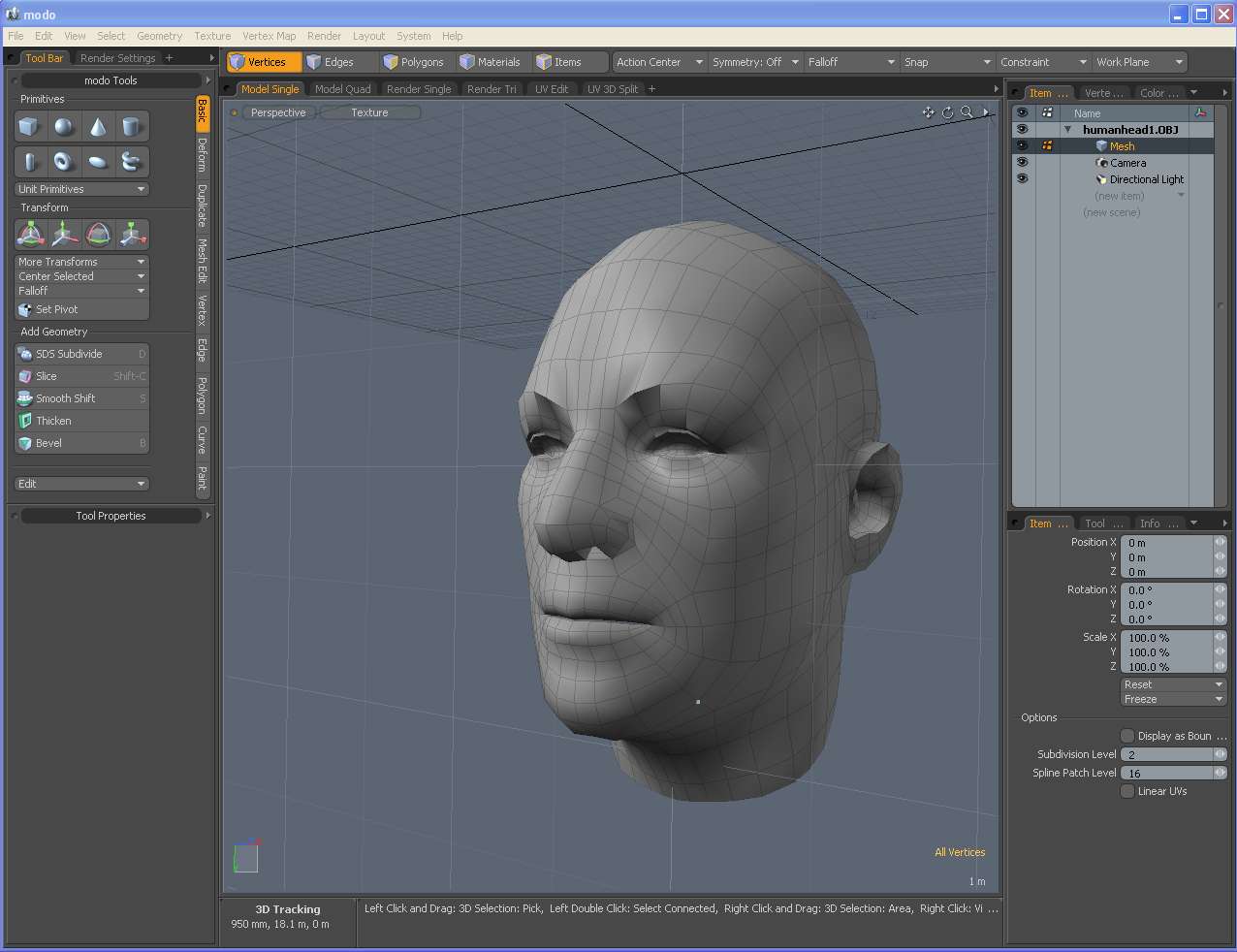Toggle visibility eye for humanhead1.OBJ

click(x=1022, y=129)
